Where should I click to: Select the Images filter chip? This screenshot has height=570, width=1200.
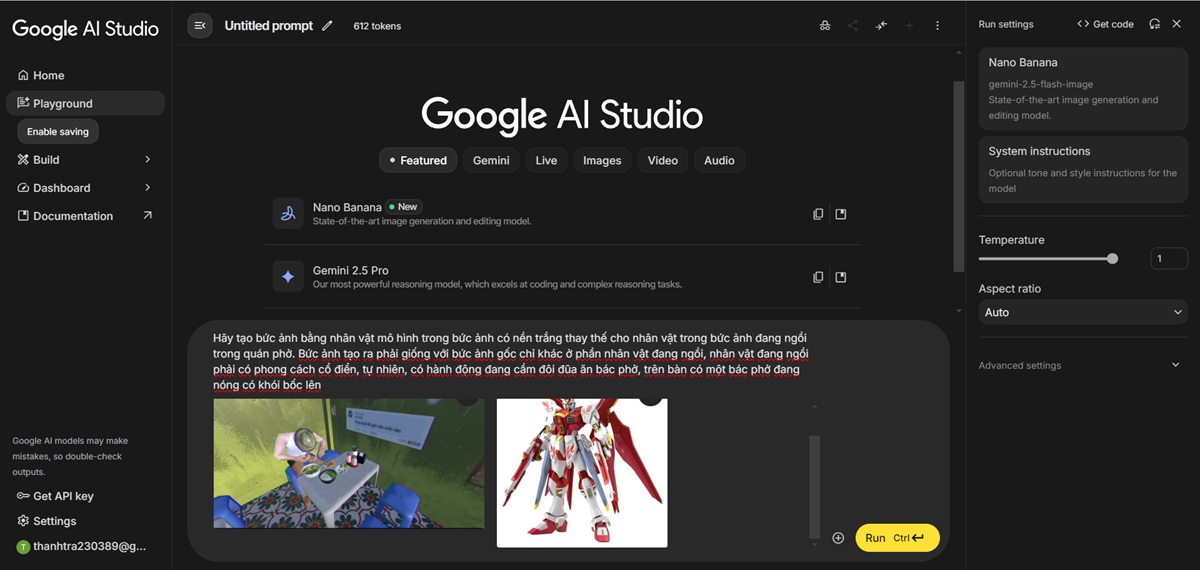point(602,160)
